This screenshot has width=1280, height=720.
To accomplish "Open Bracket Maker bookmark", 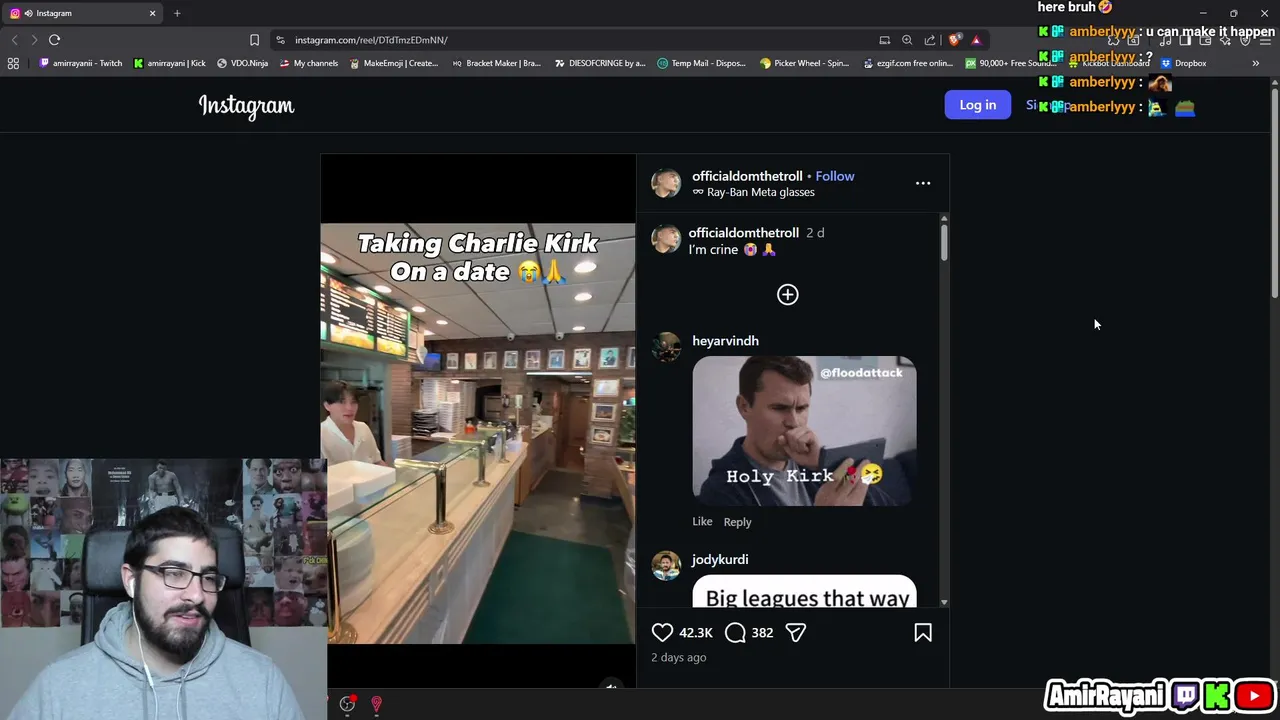I will [x=496, y=63].
